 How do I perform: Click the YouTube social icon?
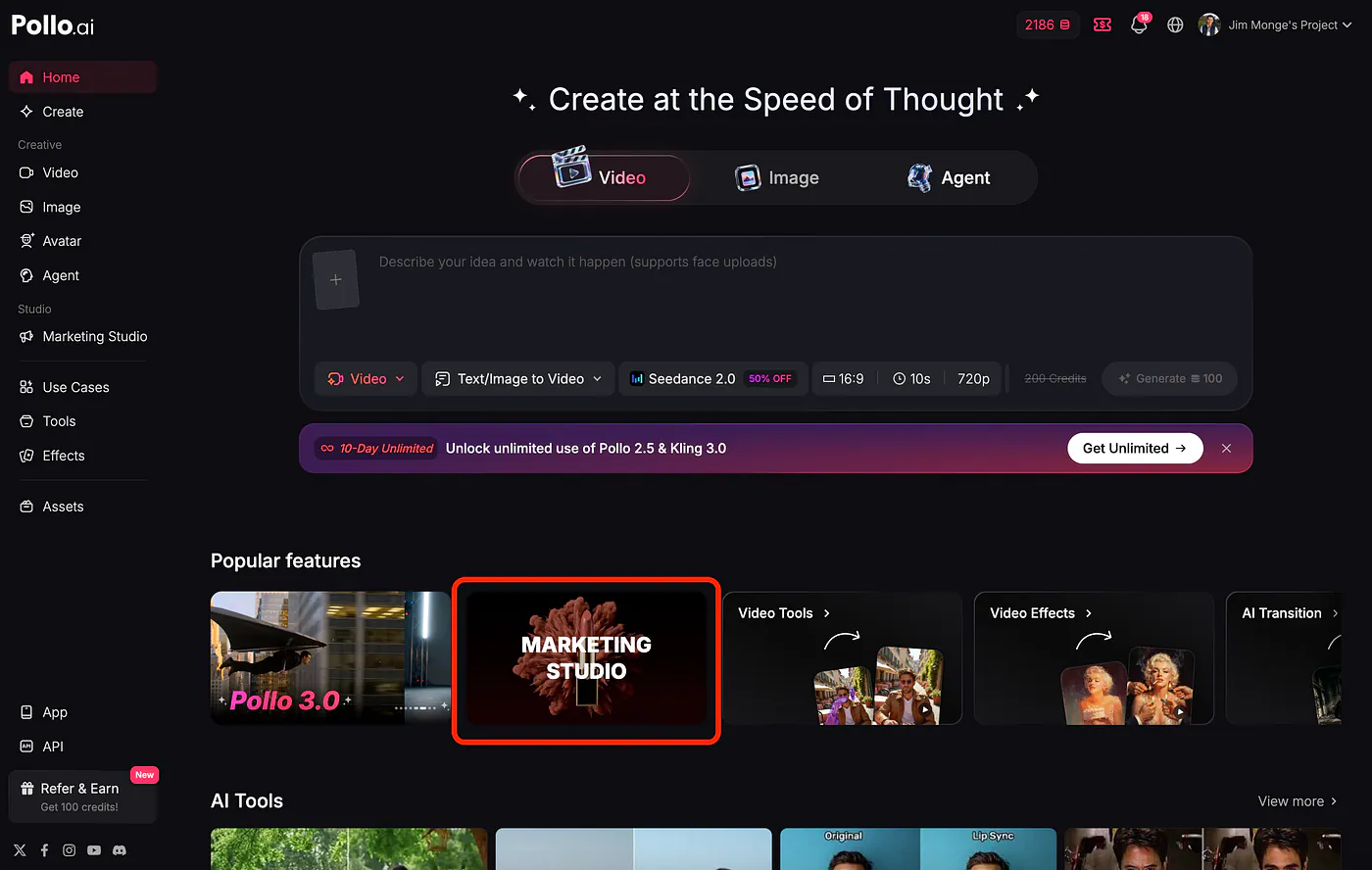pos(94,850)
